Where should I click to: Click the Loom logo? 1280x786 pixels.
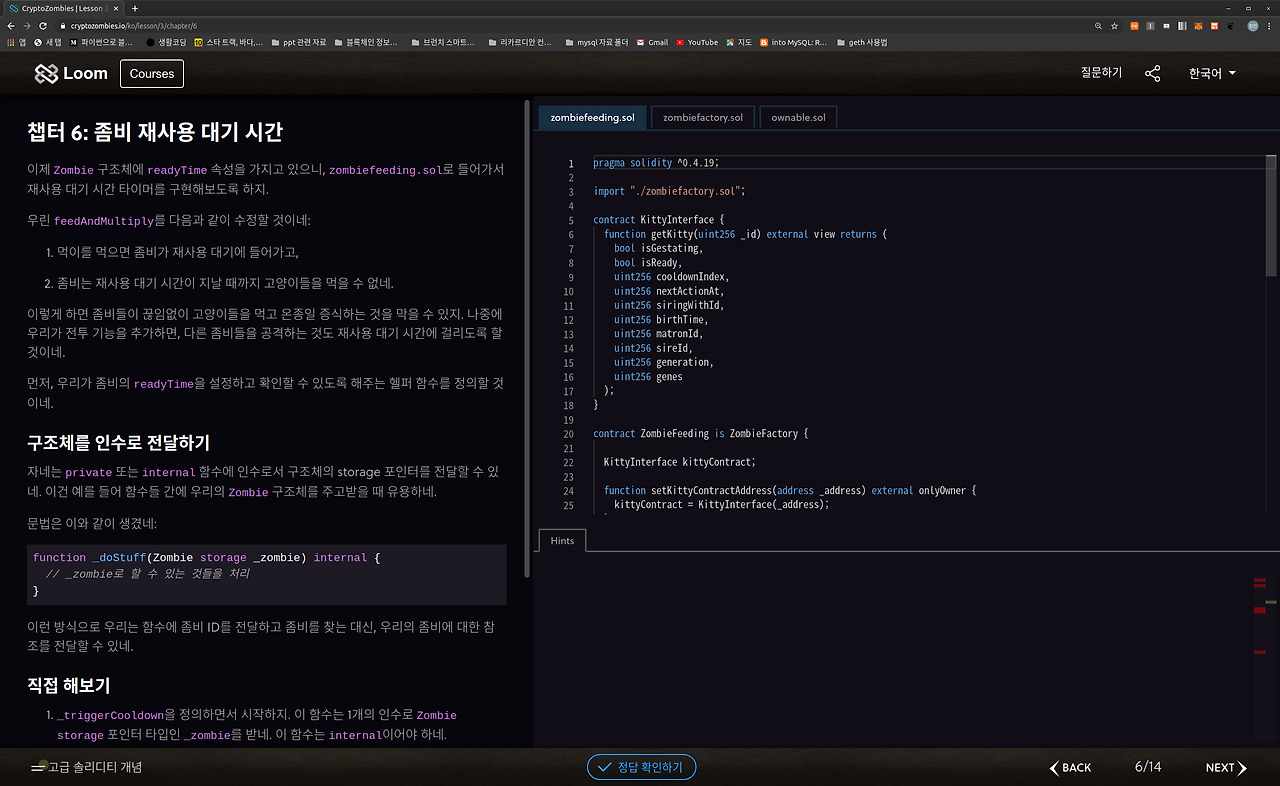(x=71, y=73)
